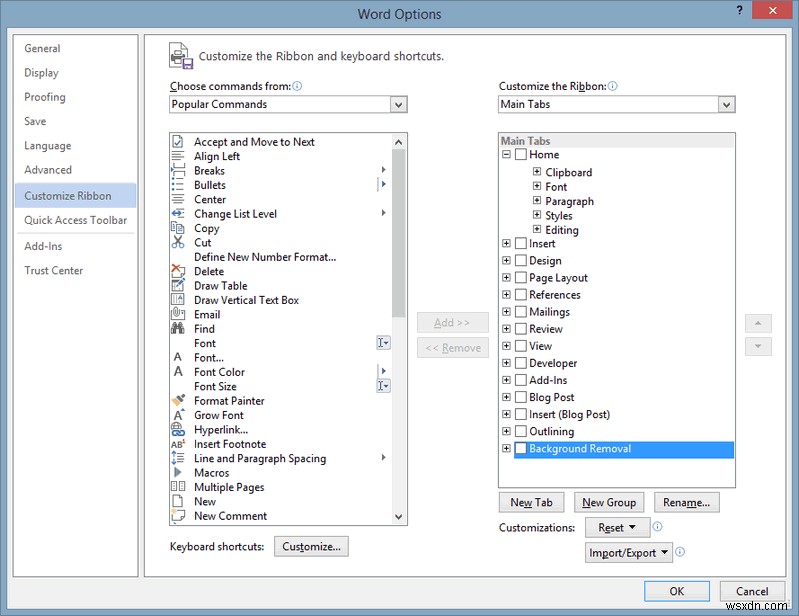This screenshot has height=616, width=799.
Task: Click the Find binoculars icon
Action: click(178, 329)
